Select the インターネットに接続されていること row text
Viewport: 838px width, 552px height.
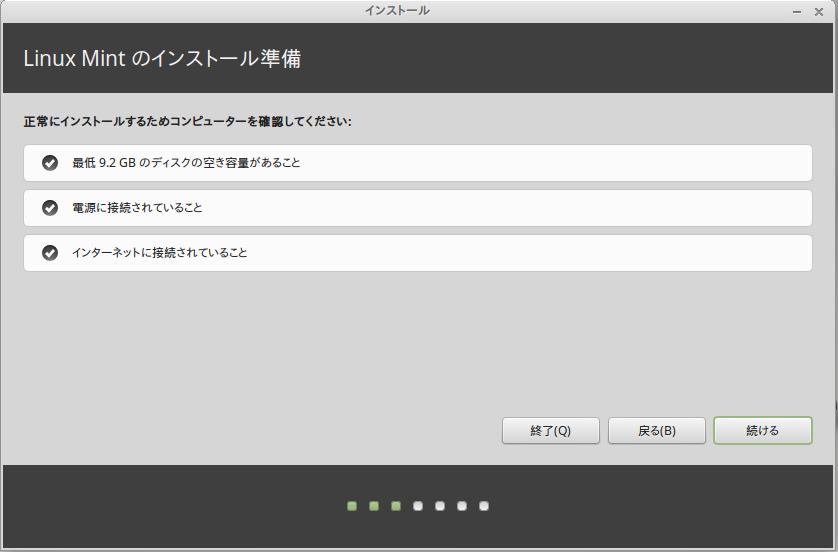[159, 253]
